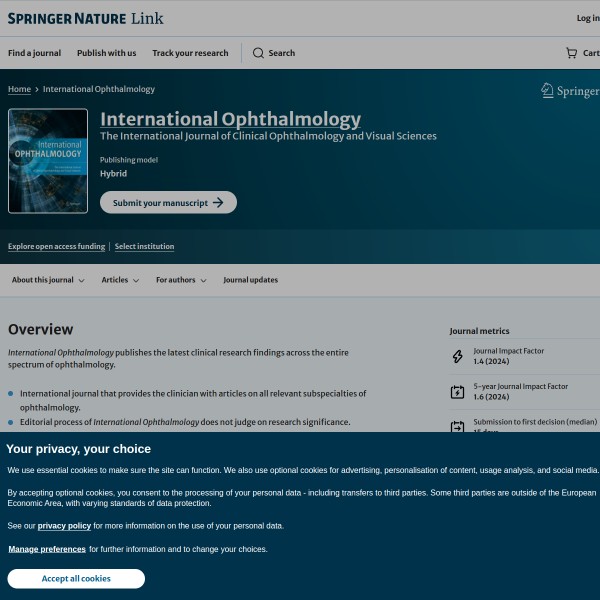Open the shopping cart icon
This screenshot has width=600, height=600.
(571, 53)
